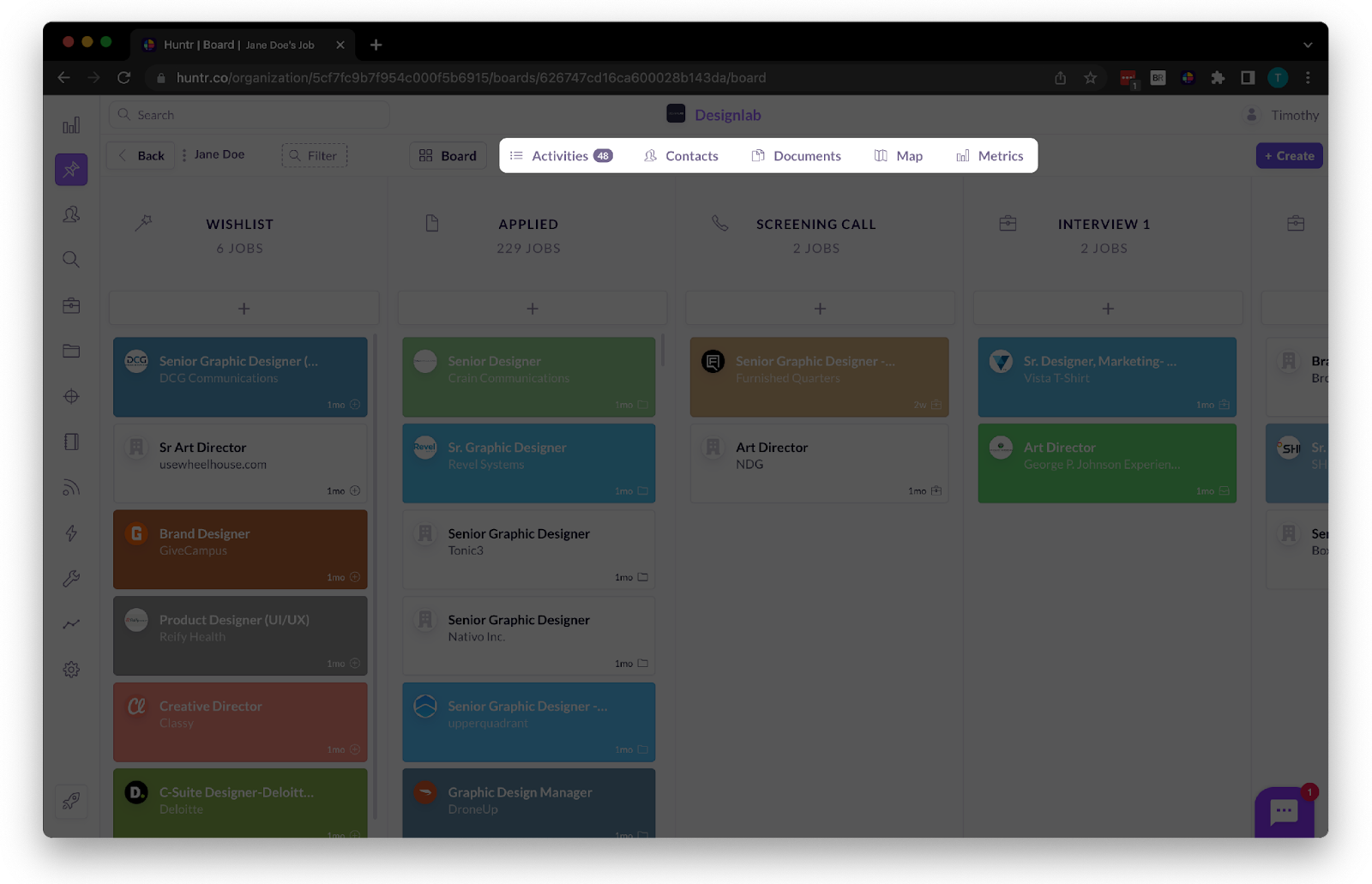1372x884 pixels.
Task: Click the Jane Doe board name
Action: [220, 154]
